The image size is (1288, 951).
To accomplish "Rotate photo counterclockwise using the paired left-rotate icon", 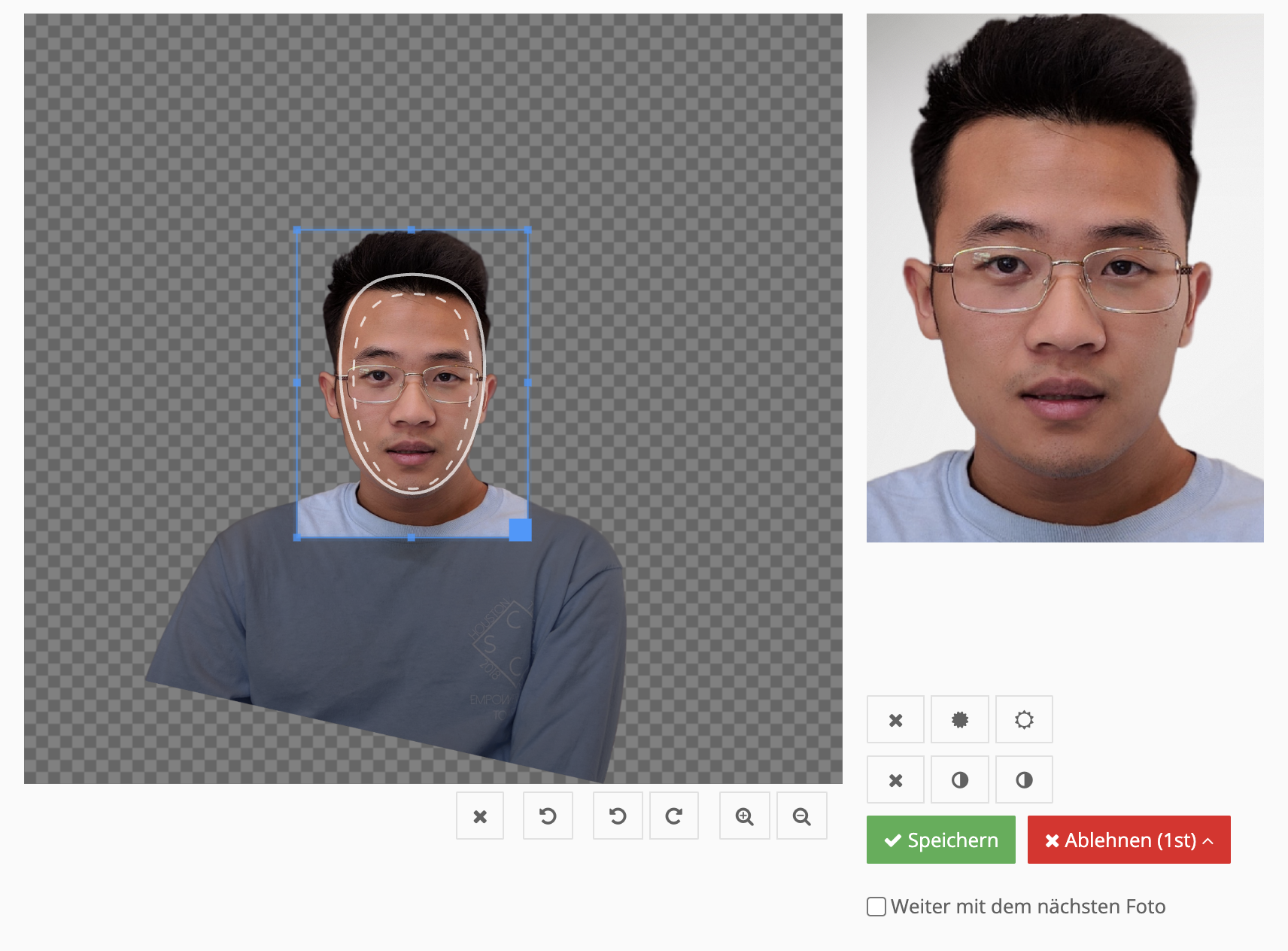I will (618, 816).
